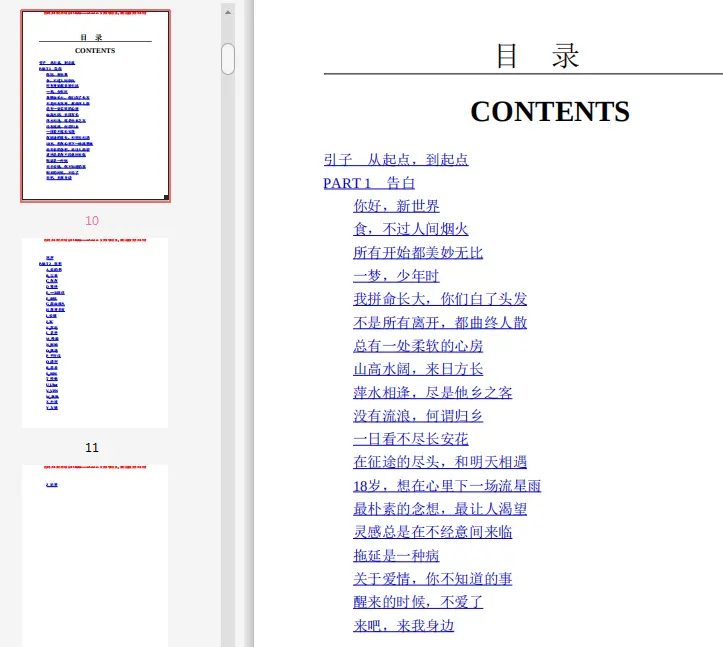Go to 灵感总是在不经意间来临
The height and width of the screenshot is (647, 723).
pos(433,532)
